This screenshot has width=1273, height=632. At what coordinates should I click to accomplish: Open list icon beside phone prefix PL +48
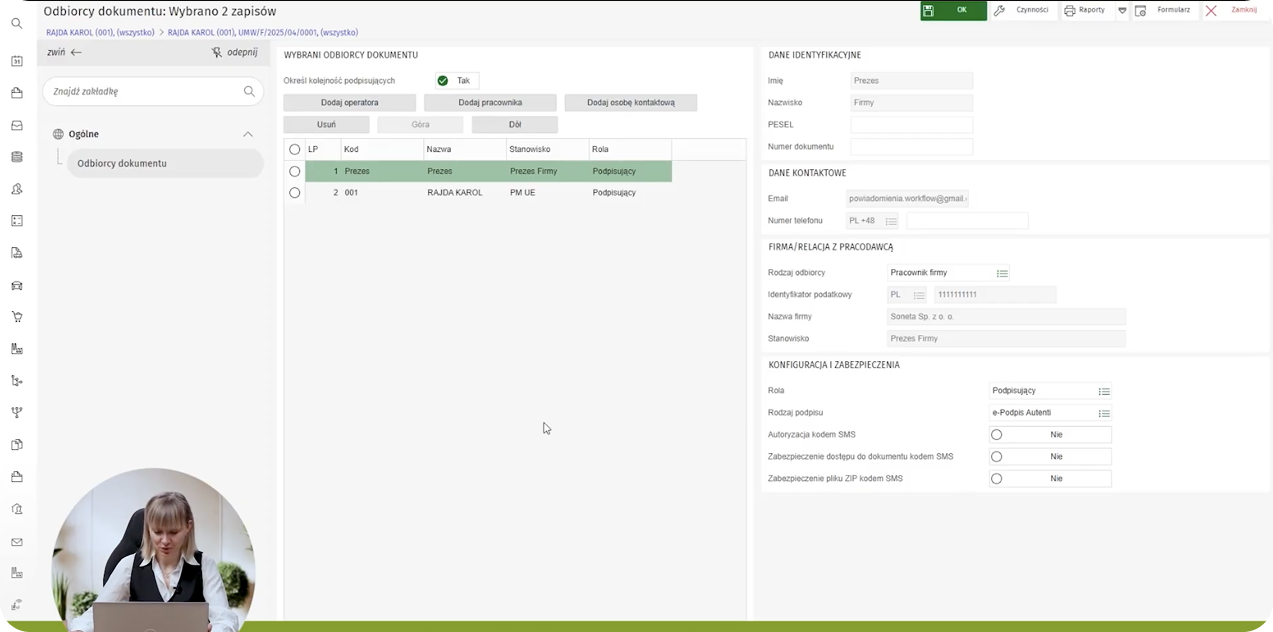[x=891, y=221]
